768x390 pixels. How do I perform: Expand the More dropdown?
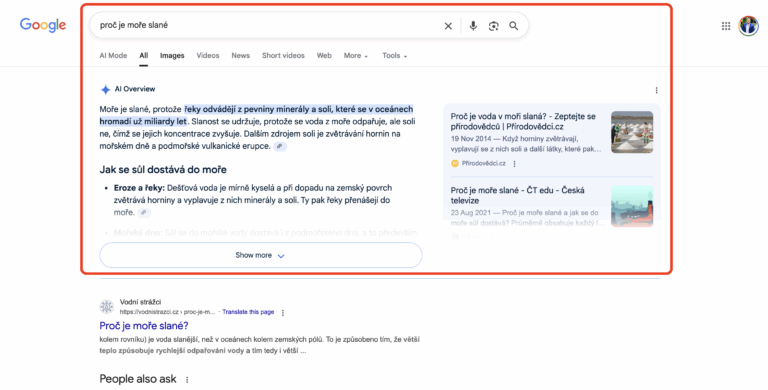[356, 56]
